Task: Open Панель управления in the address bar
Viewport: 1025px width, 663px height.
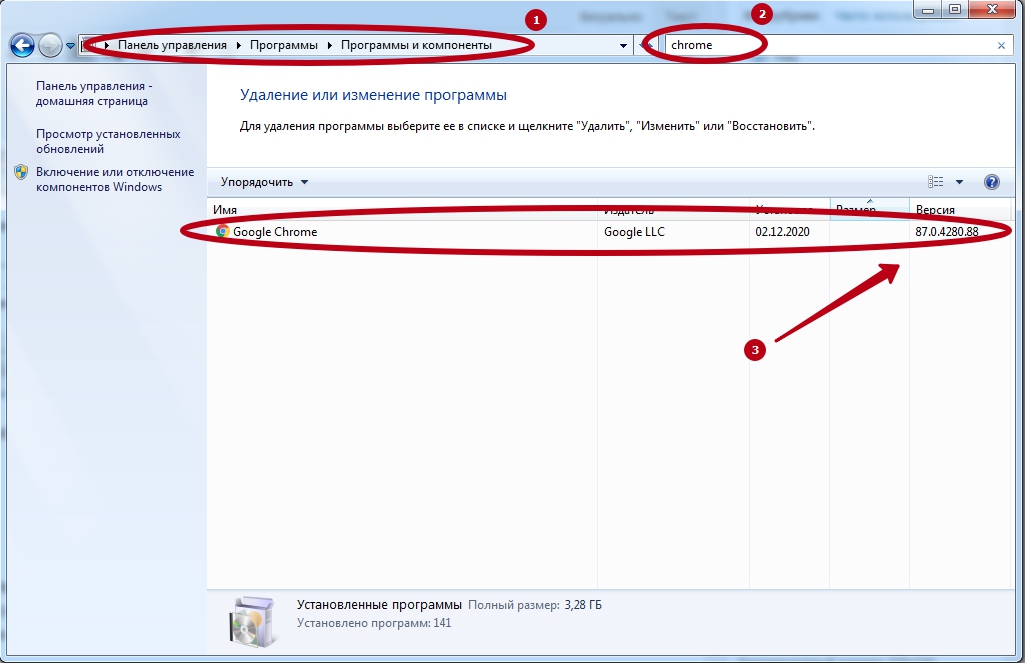Action: click(x=172, y=45)
